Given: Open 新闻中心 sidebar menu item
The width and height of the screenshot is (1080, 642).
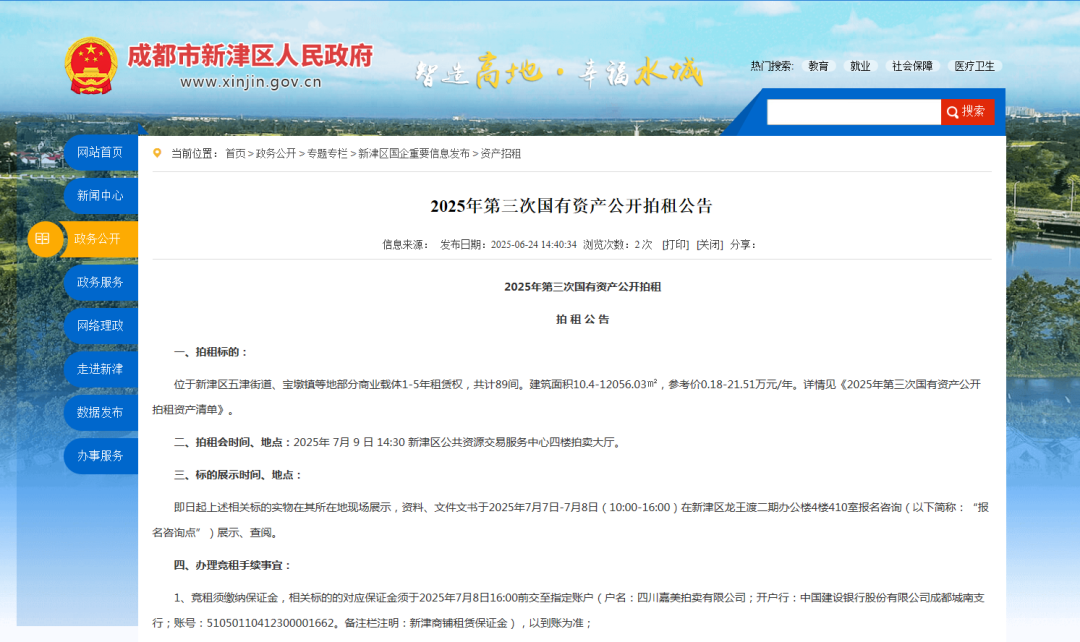Looking at the screenshot, I should point(100,196).
